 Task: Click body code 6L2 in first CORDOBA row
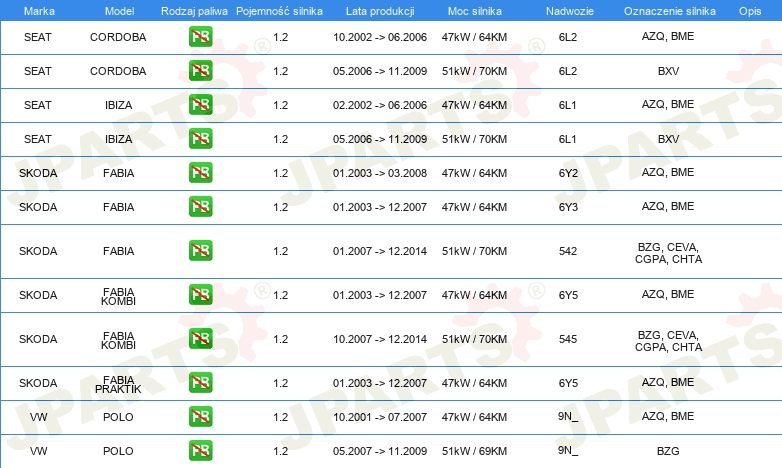[568, 37]
